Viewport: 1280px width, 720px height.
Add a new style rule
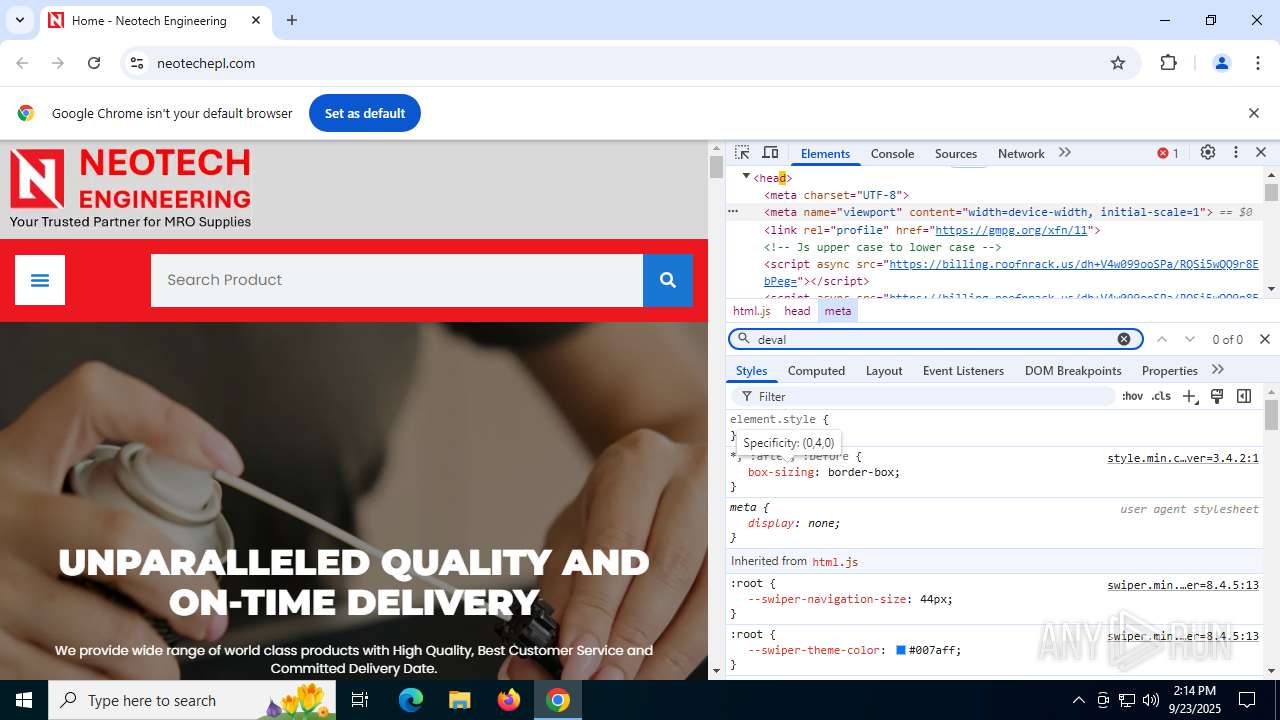[x=1189, y=396]
